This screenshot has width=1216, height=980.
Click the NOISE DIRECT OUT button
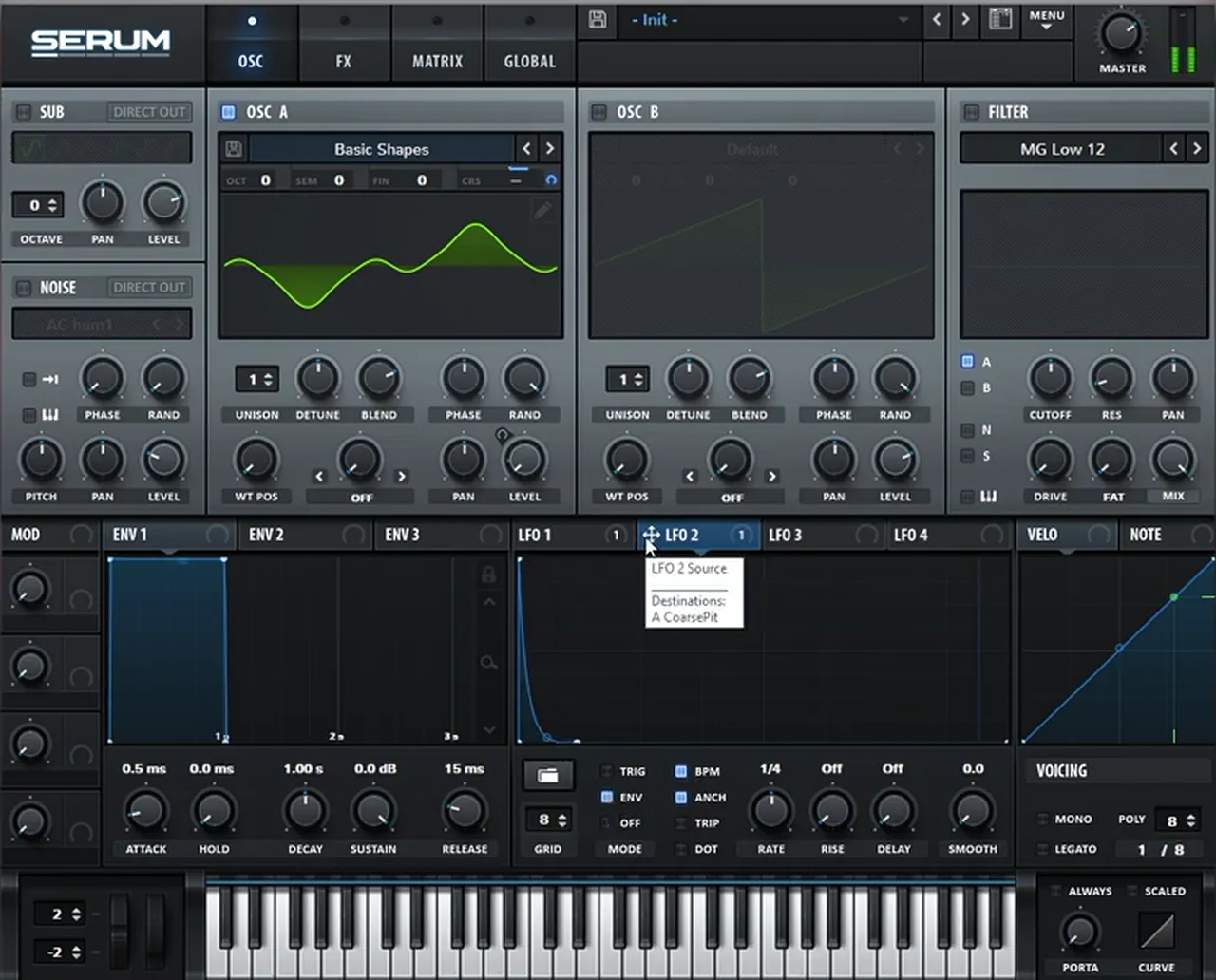click(x=149, y=288)
